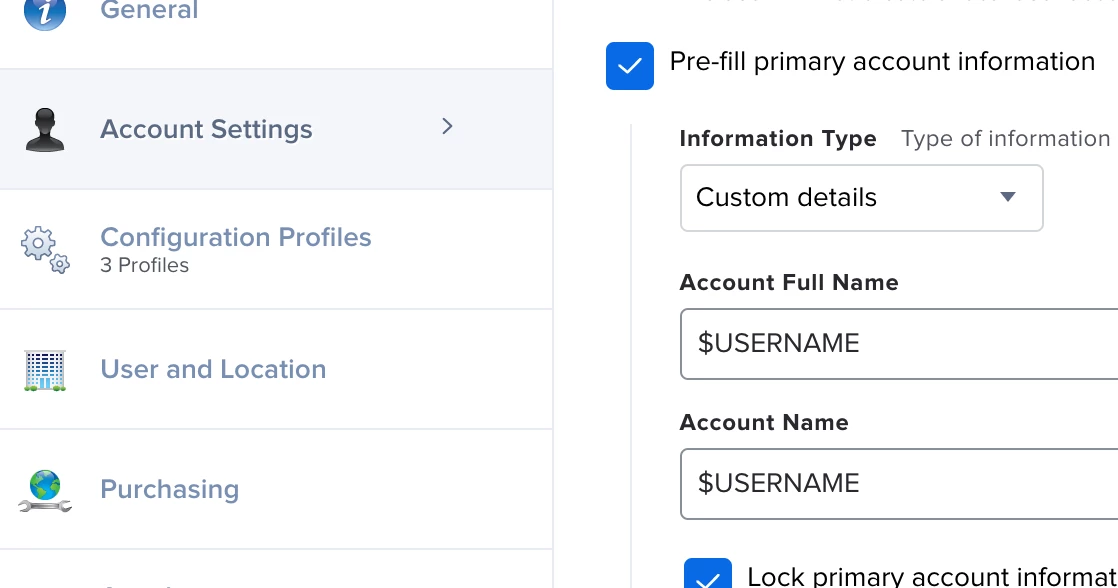Click the Pre-fill primary account information label
Viewport: 1118px width, 588px height.
point(882,62)
